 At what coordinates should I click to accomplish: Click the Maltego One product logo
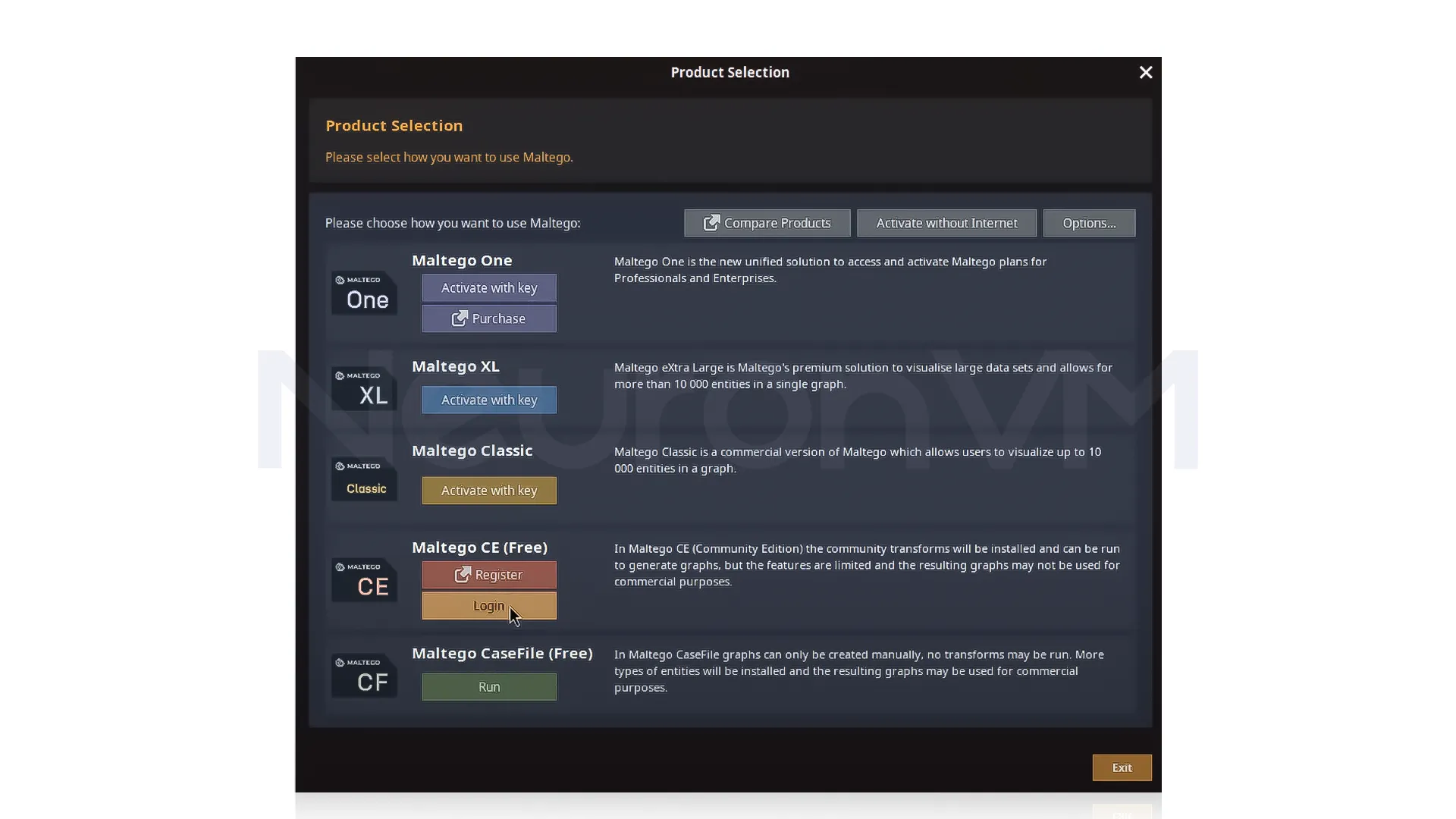coord(364,293)
